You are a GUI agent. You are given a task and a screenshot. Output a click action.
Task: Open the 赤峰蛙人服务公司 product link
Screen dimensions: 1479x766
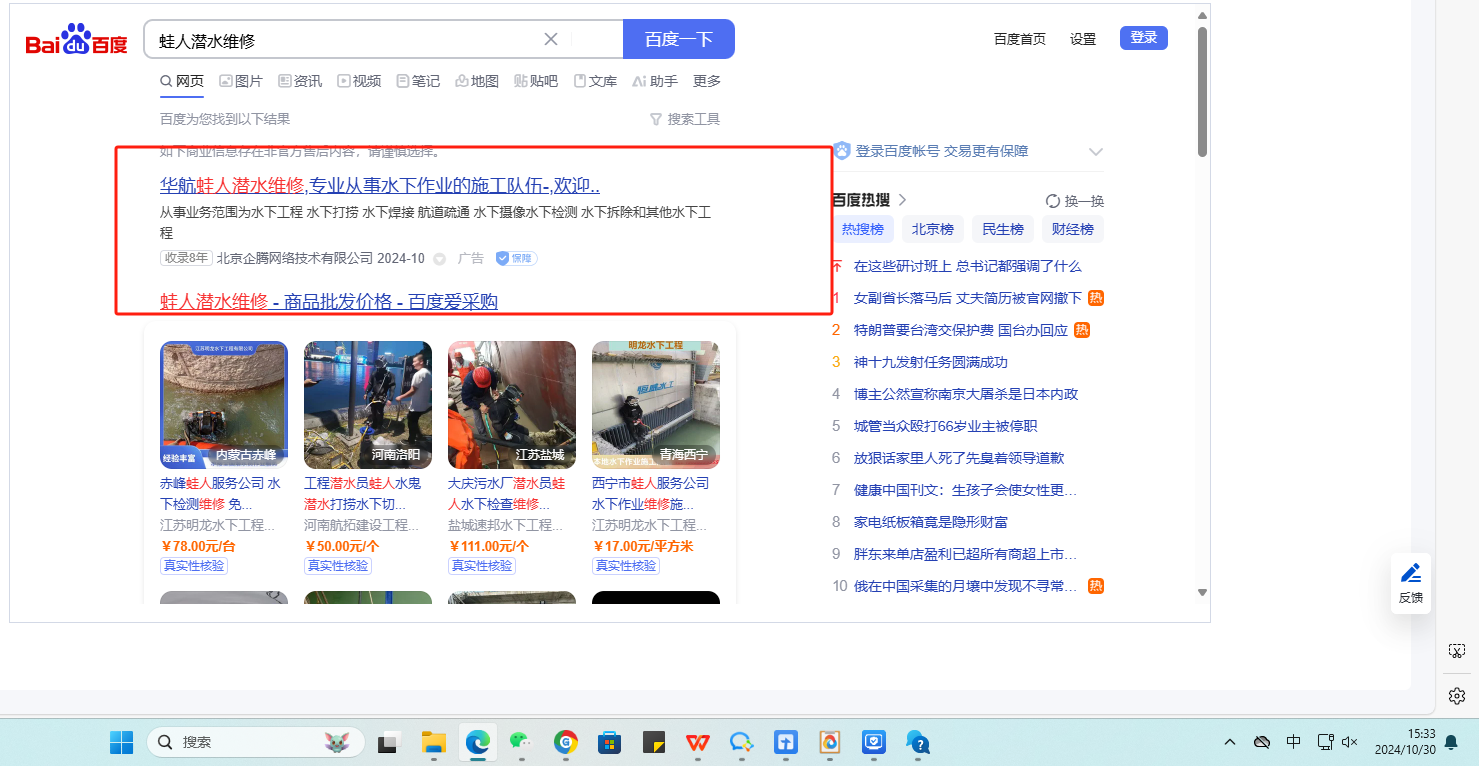(x=220, y=493)
